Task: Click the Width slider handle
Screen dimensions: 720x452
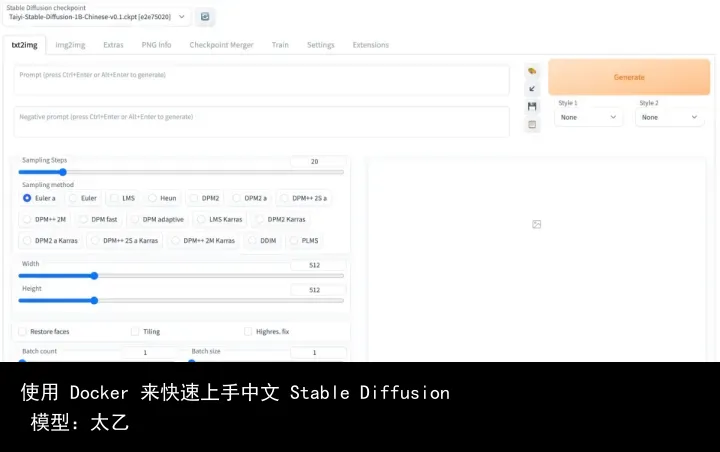Action: (x=94, y=276)
